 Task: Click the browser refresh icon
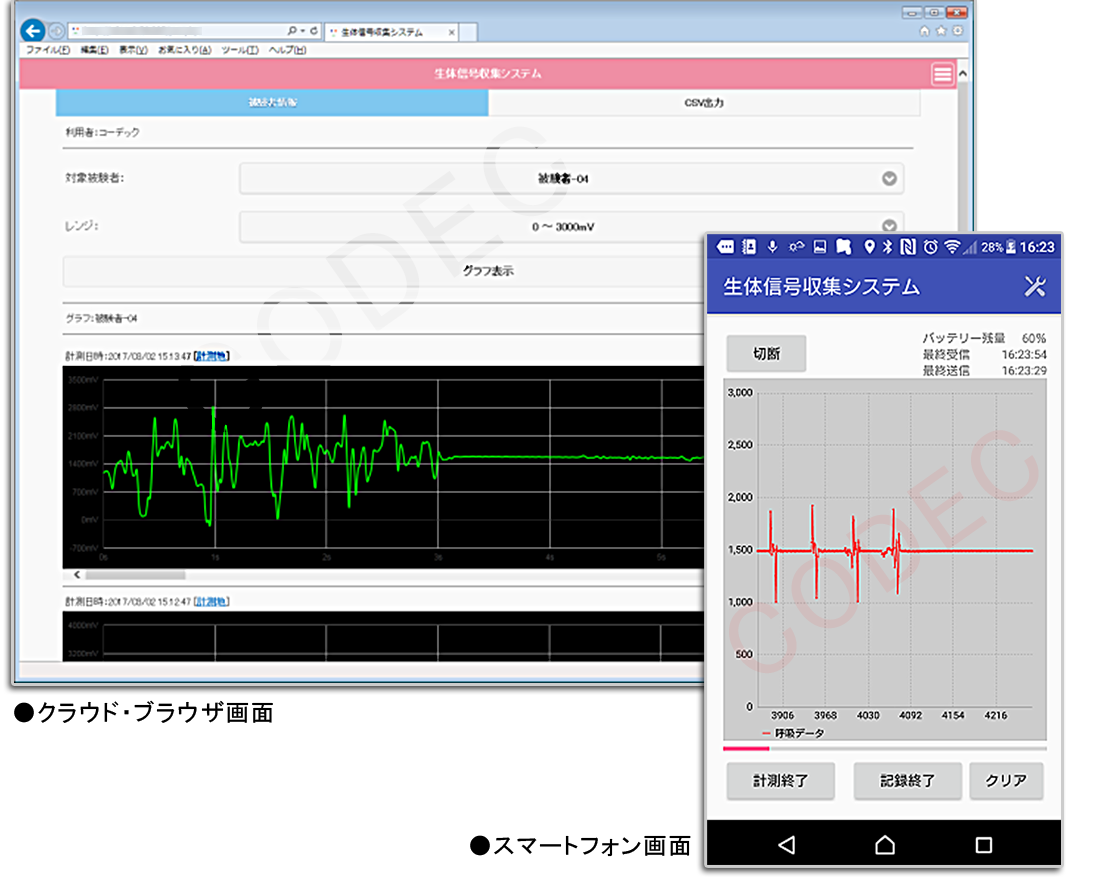point(314,31)
